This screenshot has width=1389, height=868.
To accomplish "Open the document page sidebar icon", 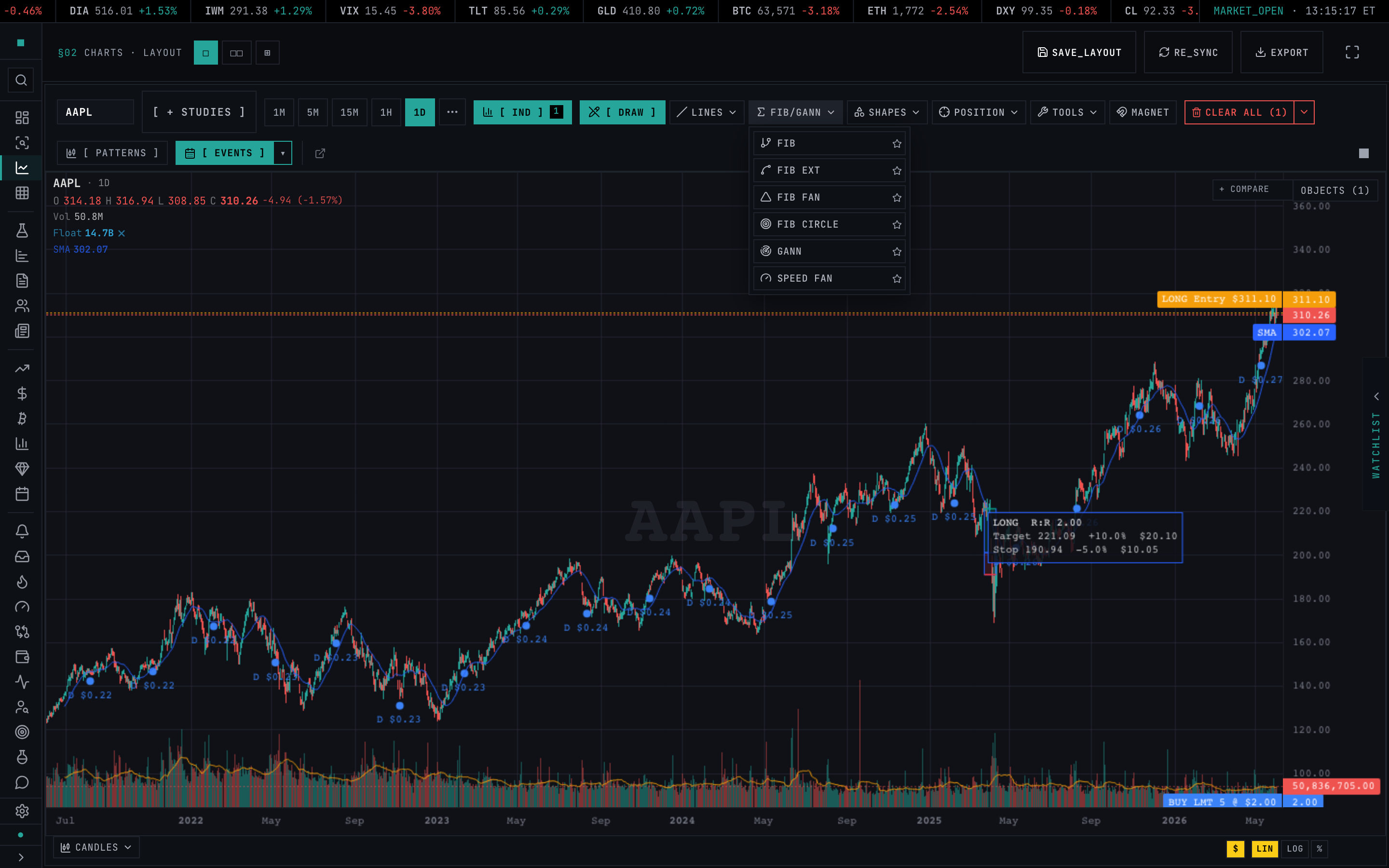I will coord(22,281).
